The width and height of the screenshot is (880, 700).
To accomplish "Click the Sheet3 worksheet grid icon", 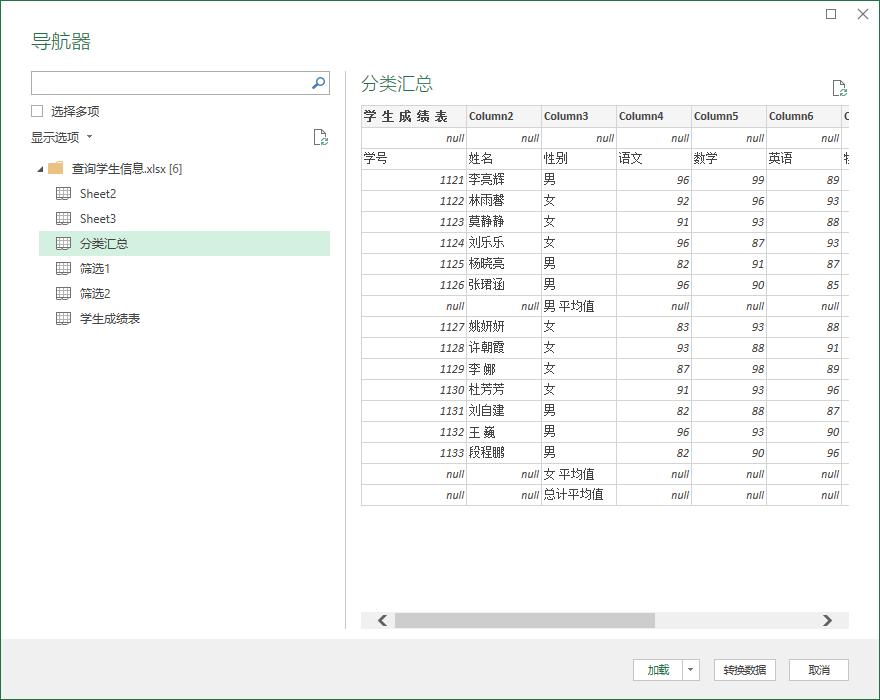I will click(x=62, y=218).
